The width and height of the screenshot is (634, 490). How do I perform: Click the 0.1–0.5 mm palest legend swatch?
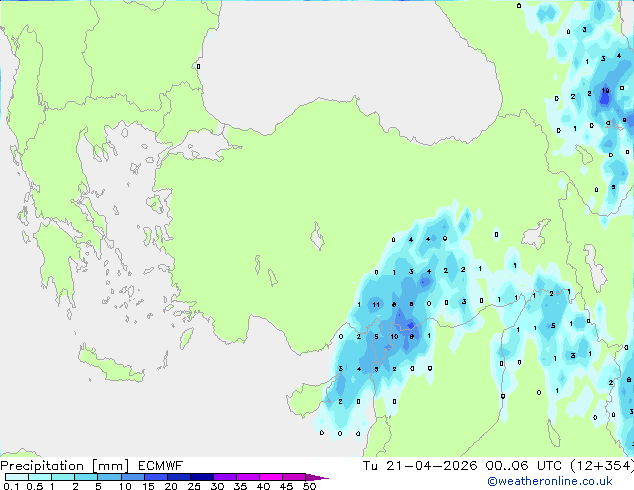coord(17,477)
